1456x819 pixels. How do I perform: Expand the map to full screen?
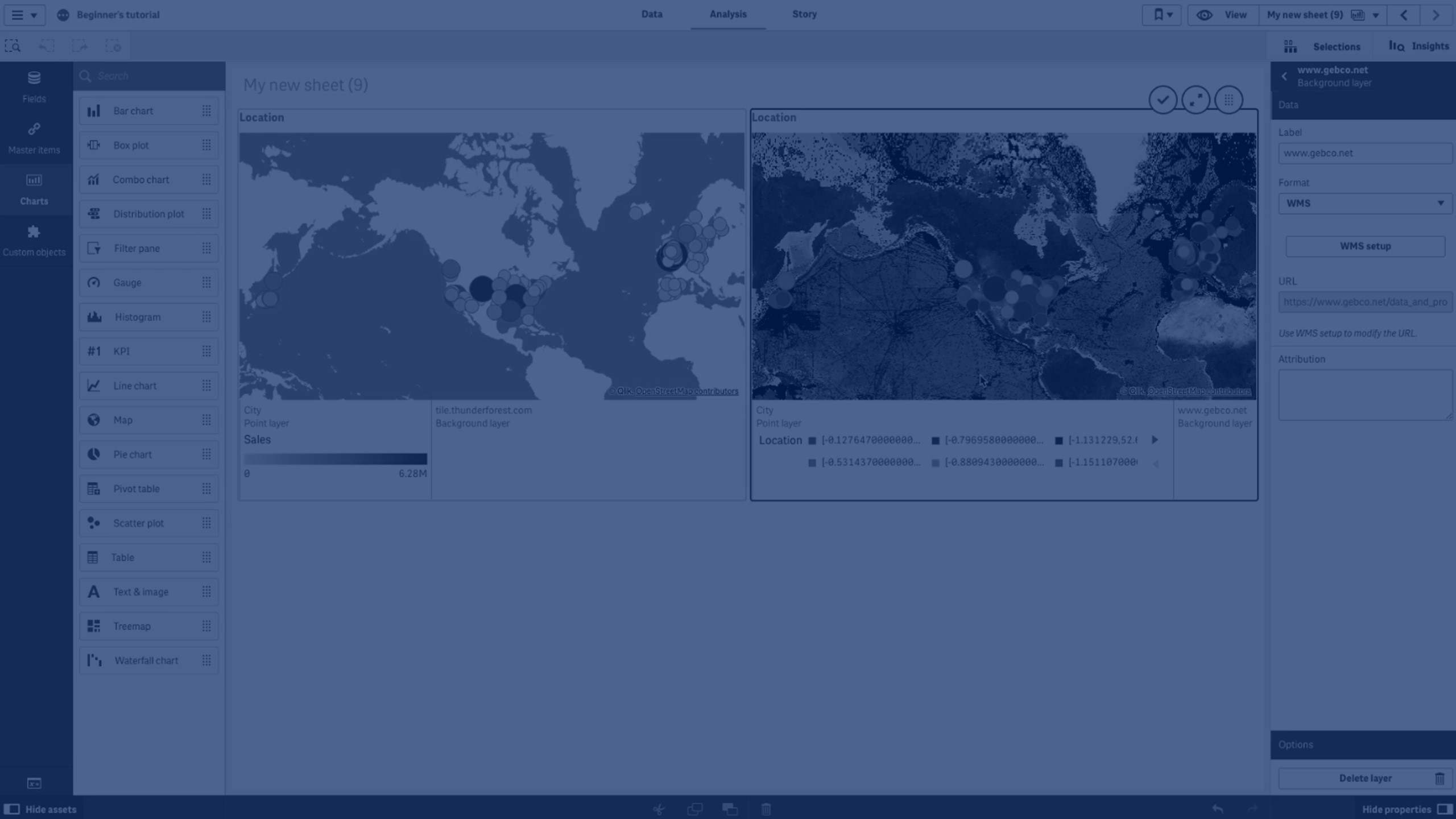[x=1196, y=100]
